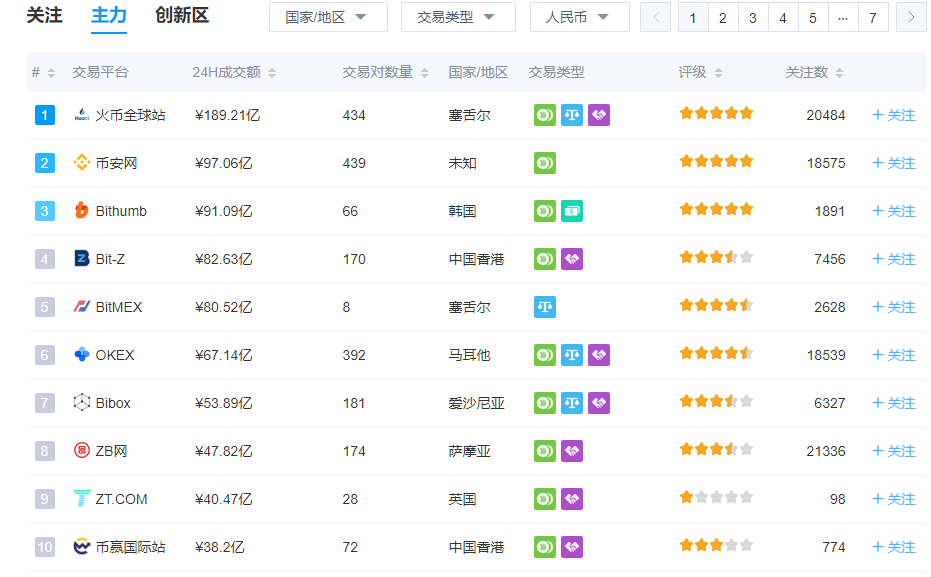Go to page 3
This screenshot has height=577, width=931.
click(753, 17)
